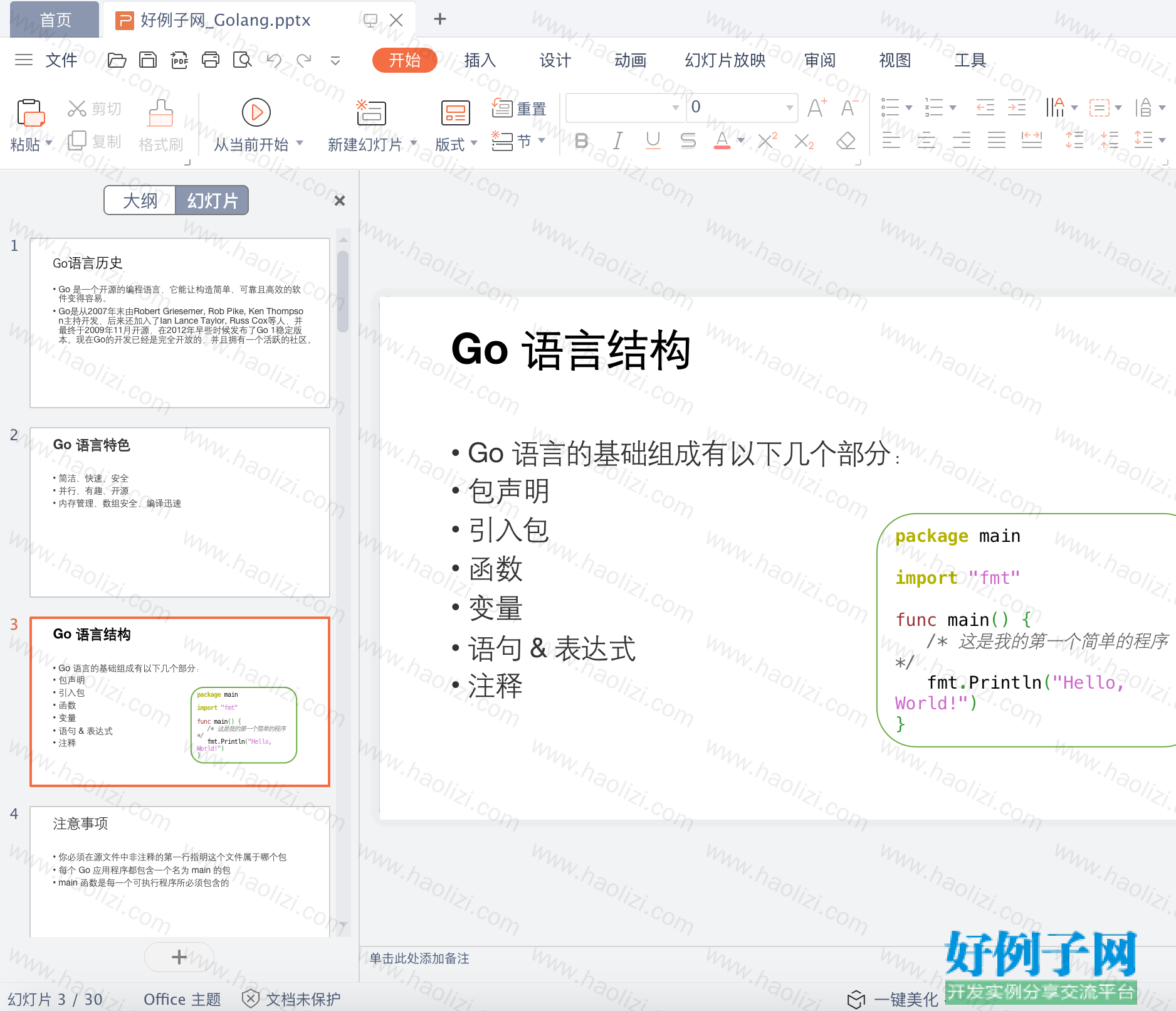Add a new document tab with plus
This screenshot has width=1176, height=1011.
(440, 19)
